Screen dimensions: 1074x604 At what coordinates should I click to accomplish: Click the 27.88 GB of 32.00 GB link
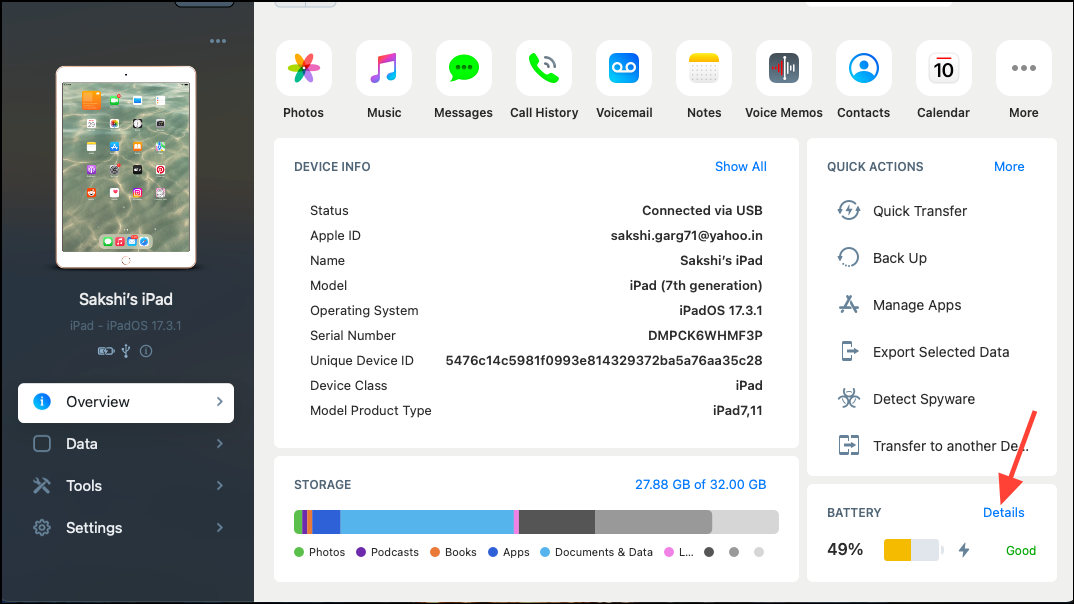pyautogui.click(x=700, y=484)
